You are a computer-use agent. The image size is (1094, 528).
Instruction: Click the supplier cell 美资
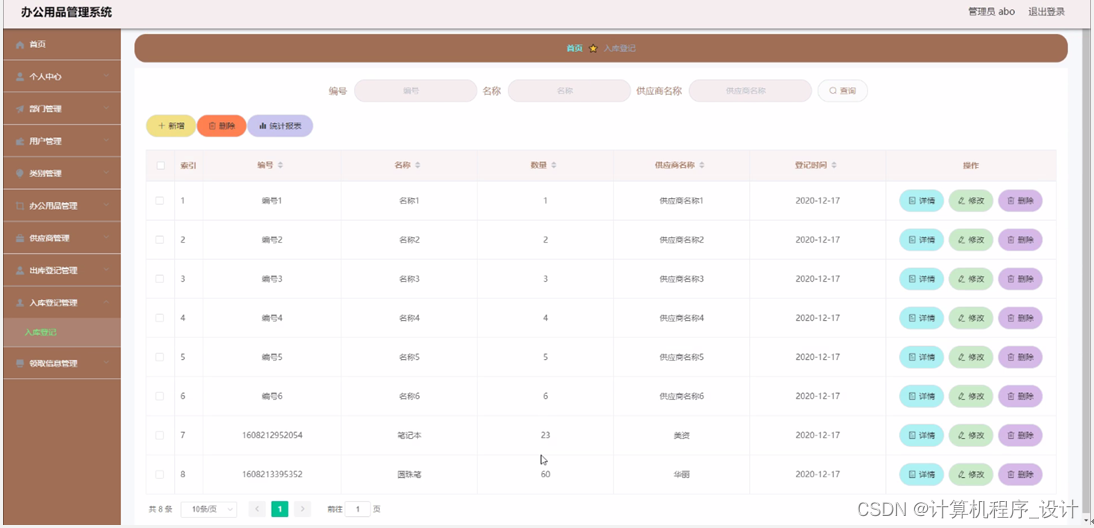(681, 435)
